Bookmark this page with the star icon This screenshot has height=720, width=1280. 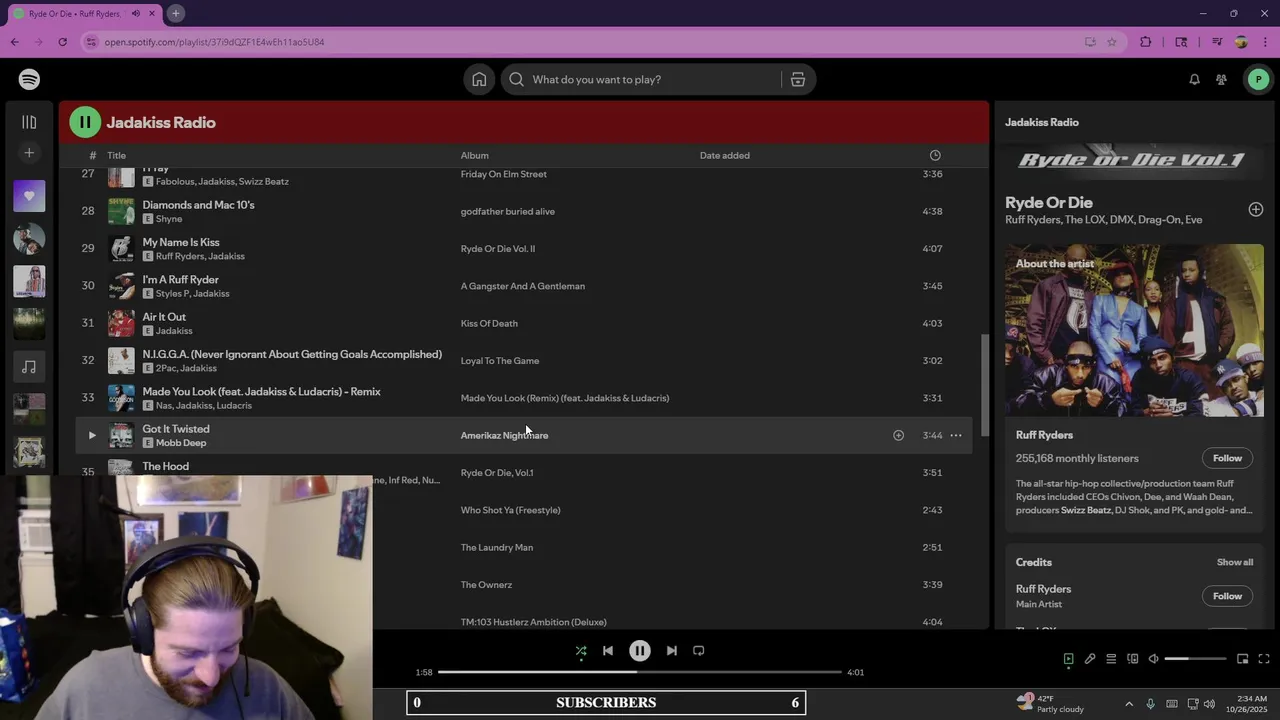point(1112,42)
